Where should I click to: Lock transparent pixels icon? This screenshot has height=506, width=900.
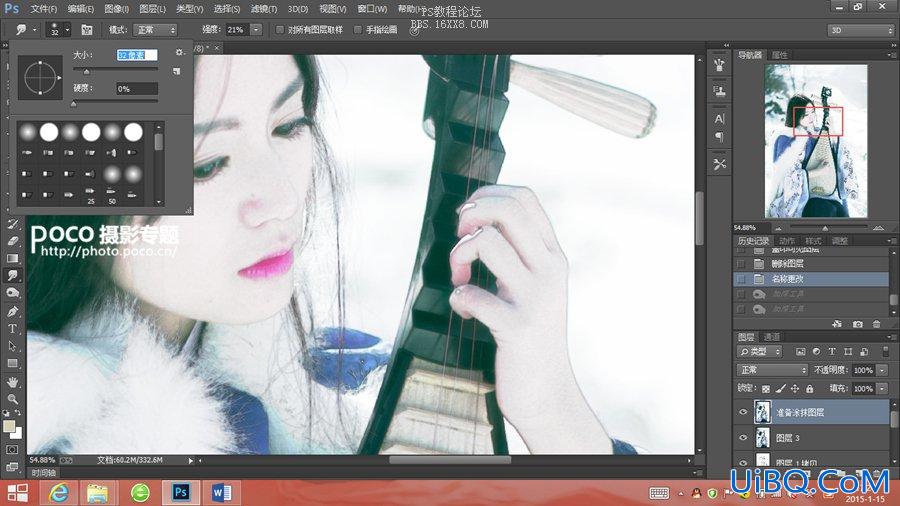pos(766,388)
